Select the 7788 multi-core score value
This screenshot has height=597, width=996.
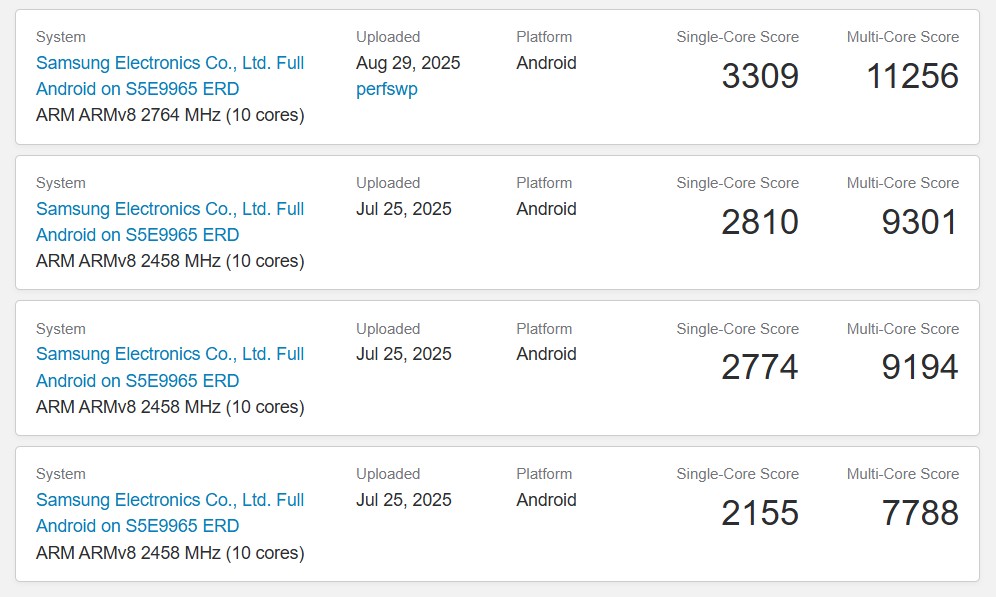(920, 514)
